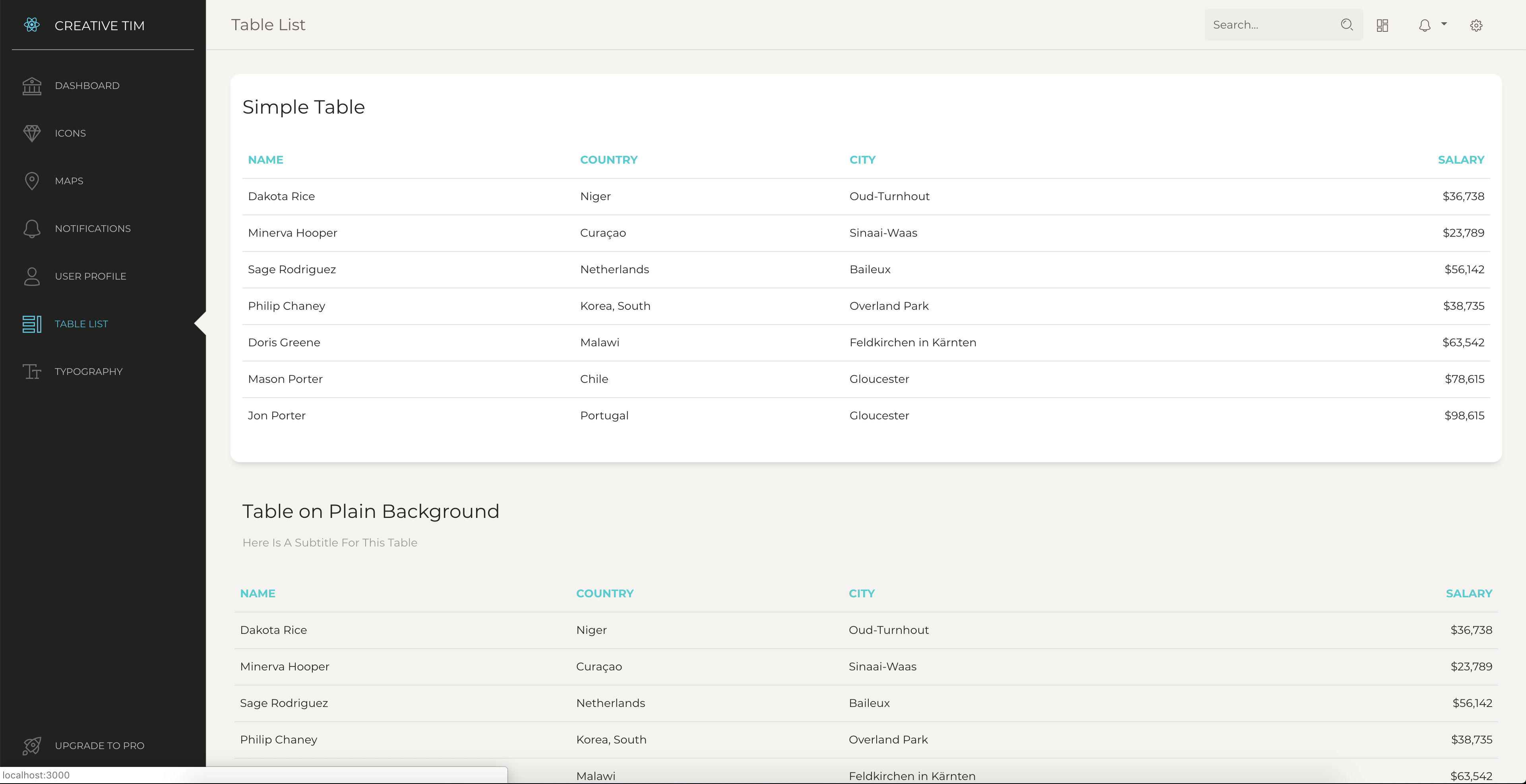Click the React logo next to Creative Tim

tap(31, 25)
